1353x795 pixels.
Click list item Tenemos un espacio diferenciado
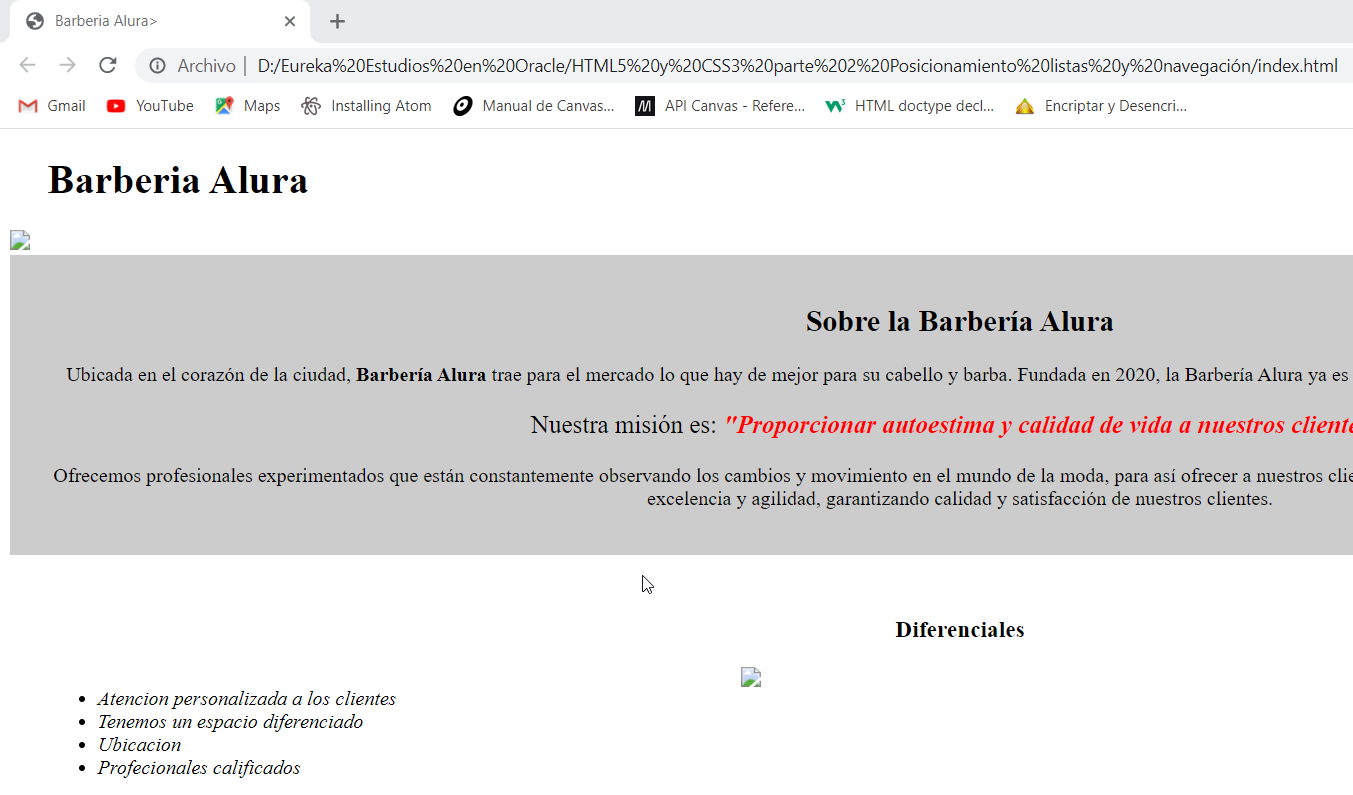(231, 722)
